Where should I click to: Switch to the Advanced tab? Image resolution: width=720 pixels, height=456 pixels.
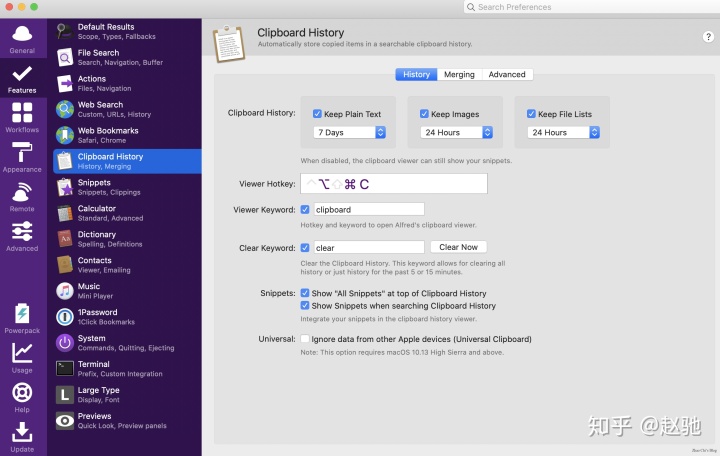[507, 74]
